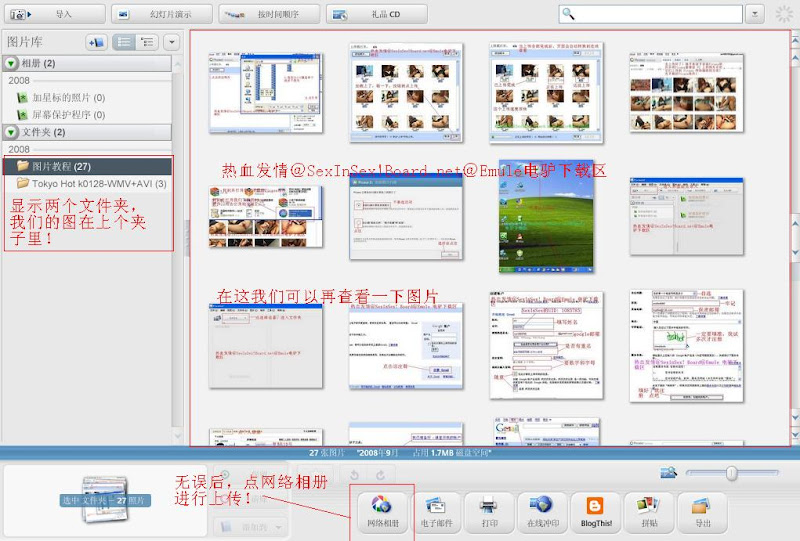
Task: Click the 导出 export icon
Action: [x=703, y=512]
